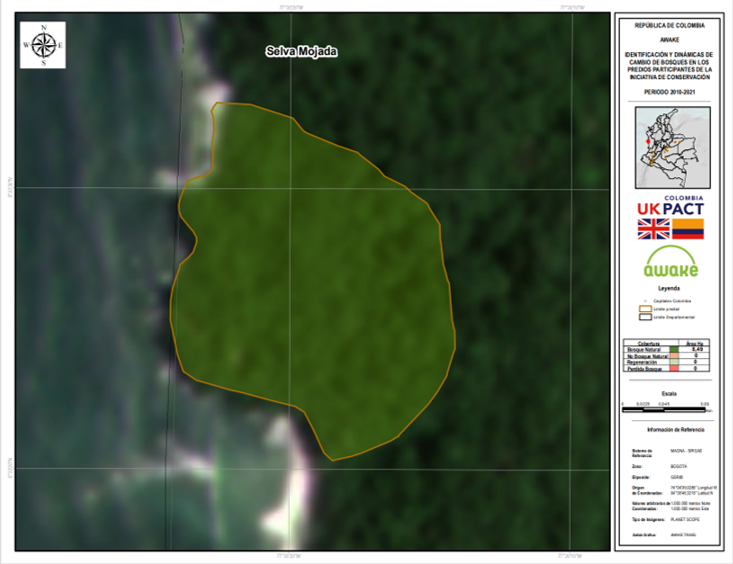Click the black scale bar

(x=664, y=410)
